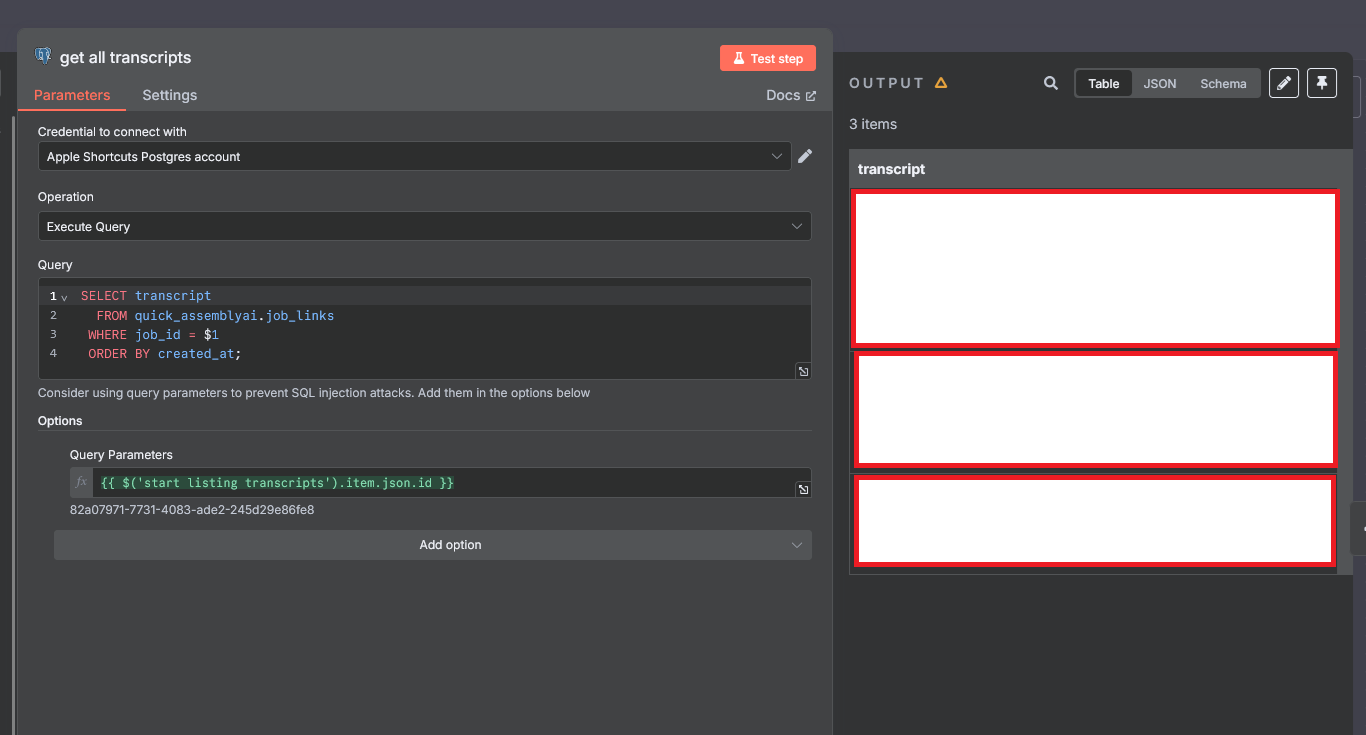Screen dimensions: 1366x735
Task: Switch to the Settings tab
Action: pos(170,95)
